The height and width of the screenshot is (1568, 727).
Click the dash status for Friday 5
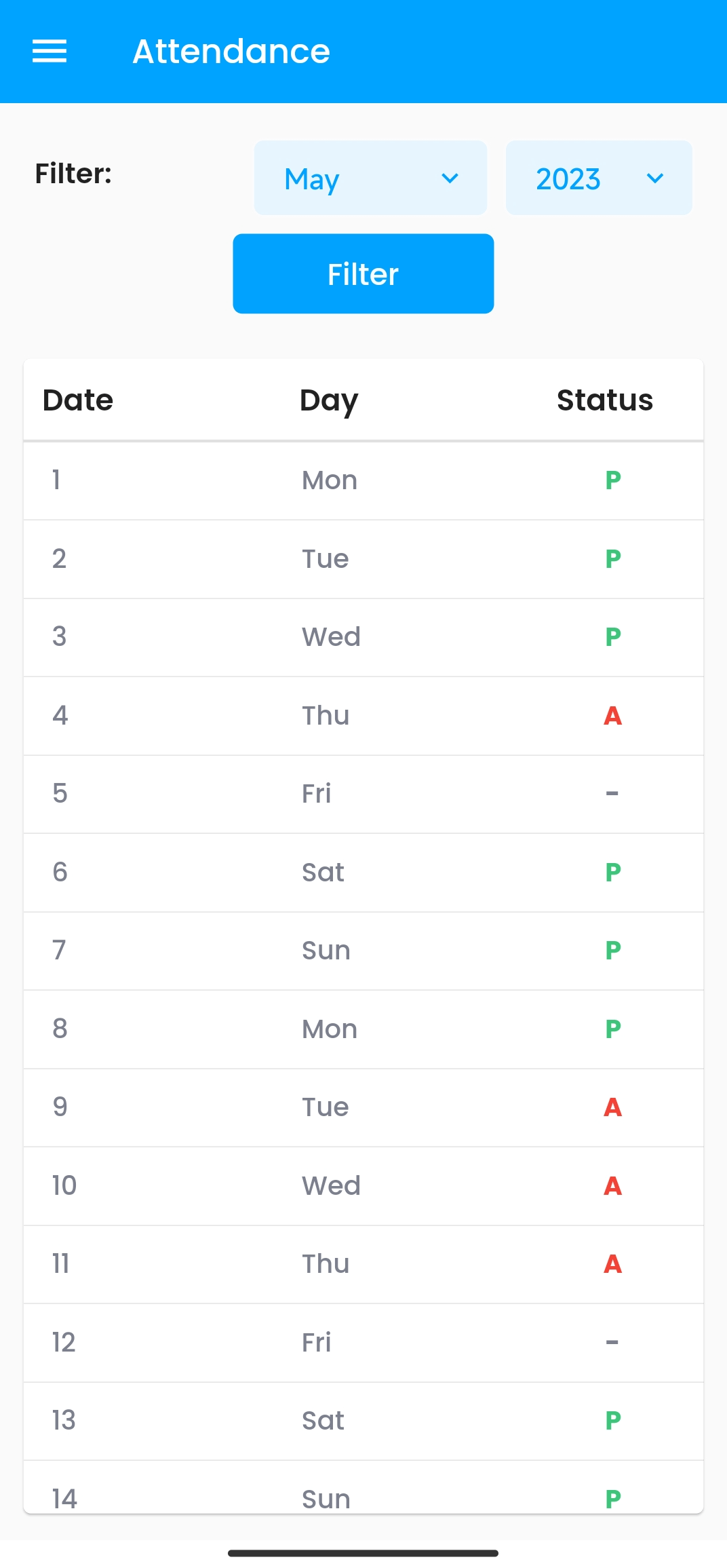612,794
